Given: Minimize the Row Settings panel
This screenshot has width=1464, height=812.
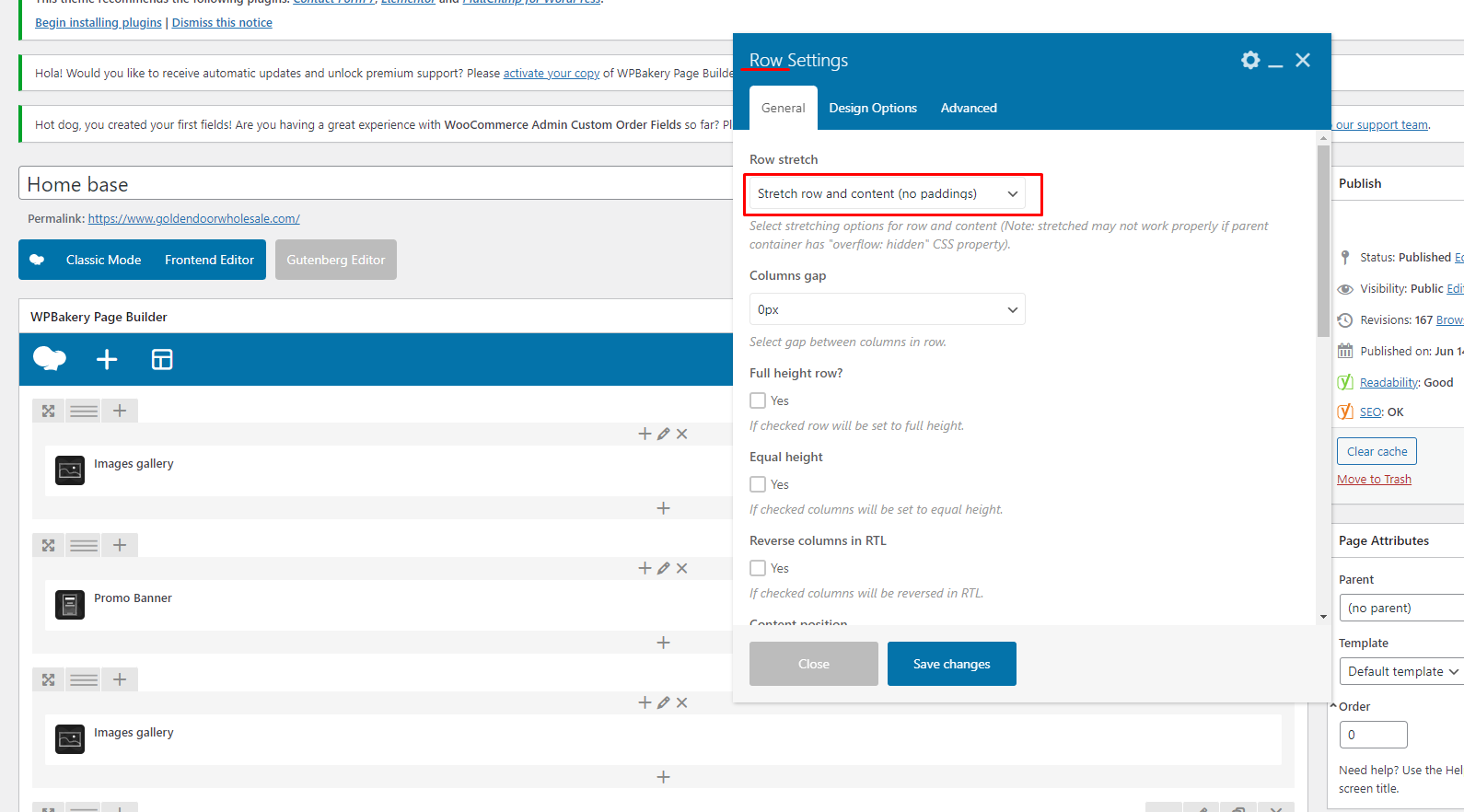Looking at the screenshot, I should click(1275, 64).
